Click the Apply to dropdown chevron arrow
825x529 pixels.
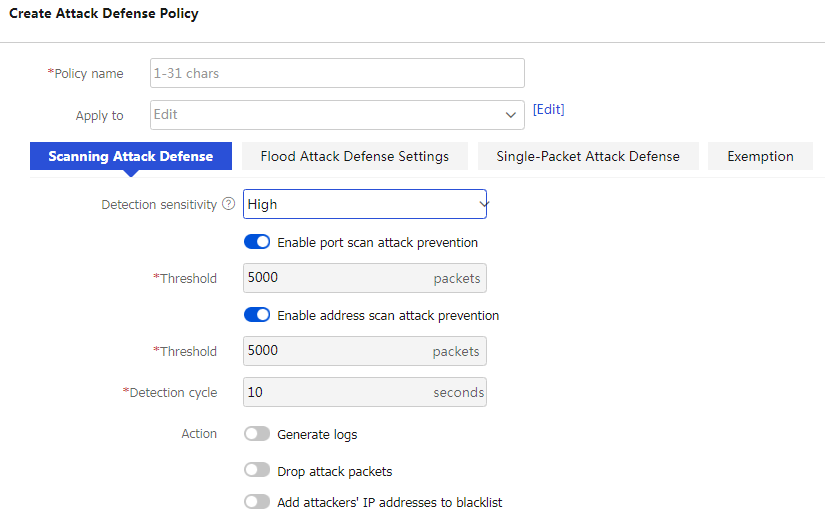point(510,115)
